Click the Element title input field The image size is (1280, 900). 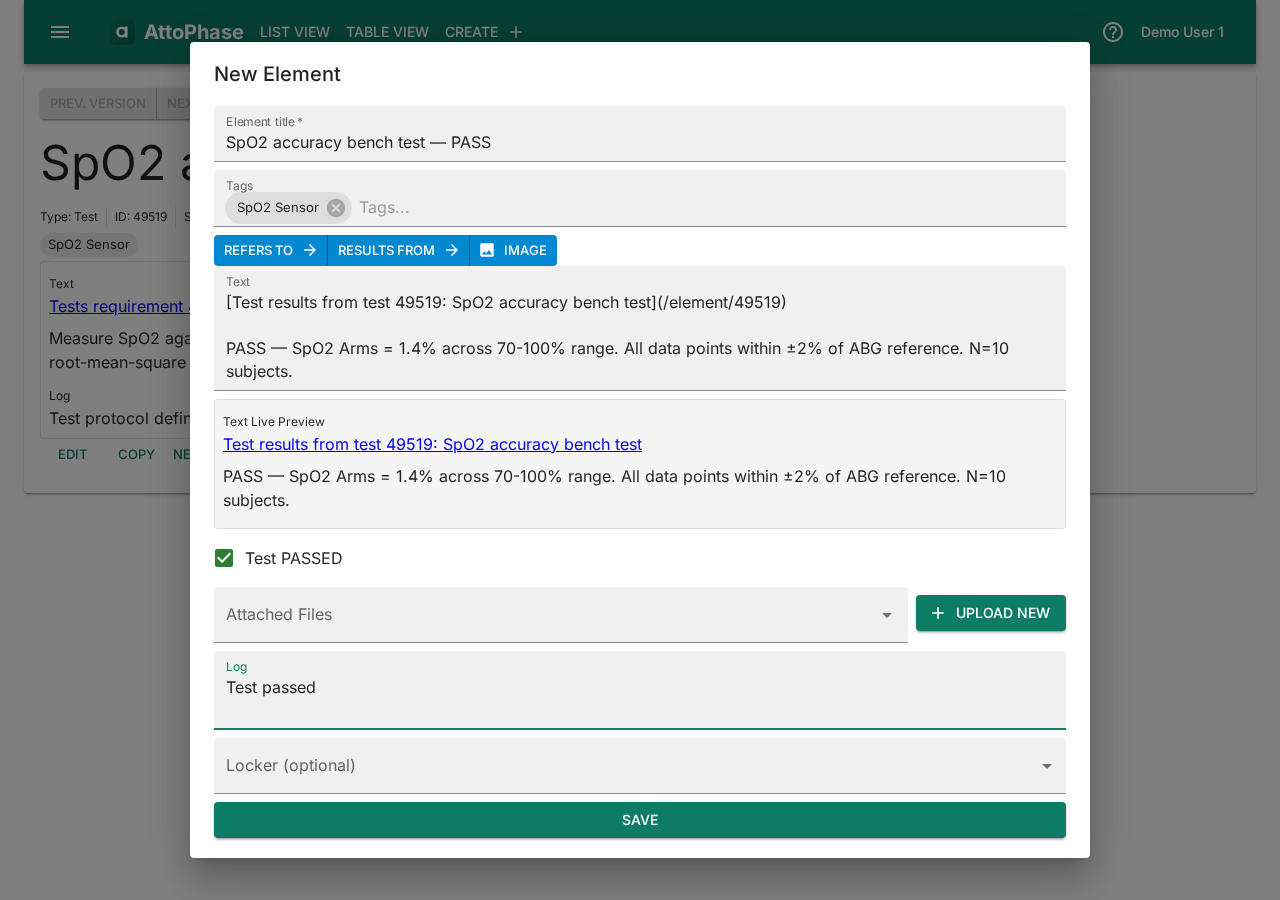(x=639, y=142)
